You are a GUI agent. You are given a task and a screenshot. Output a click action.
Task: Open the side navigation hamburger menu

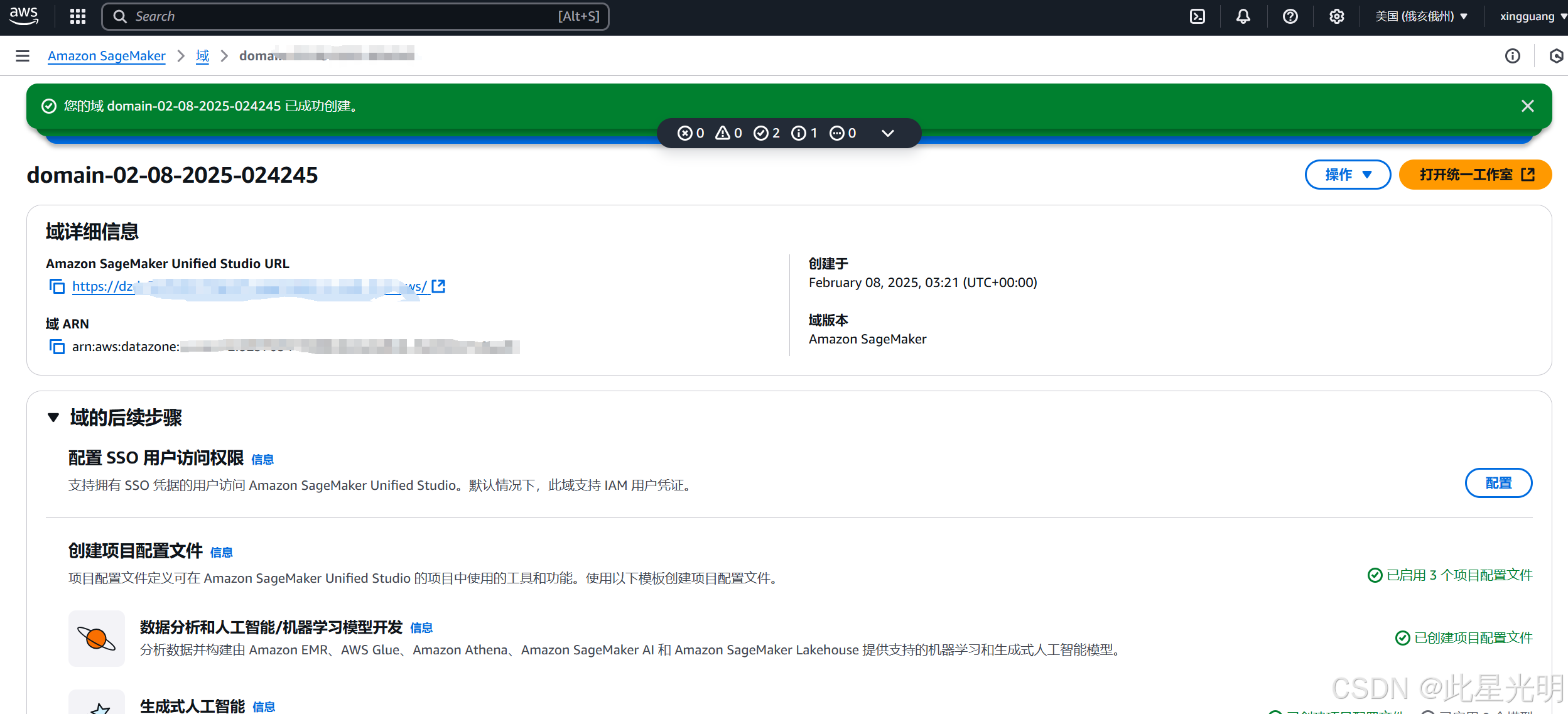click(23, 56)
